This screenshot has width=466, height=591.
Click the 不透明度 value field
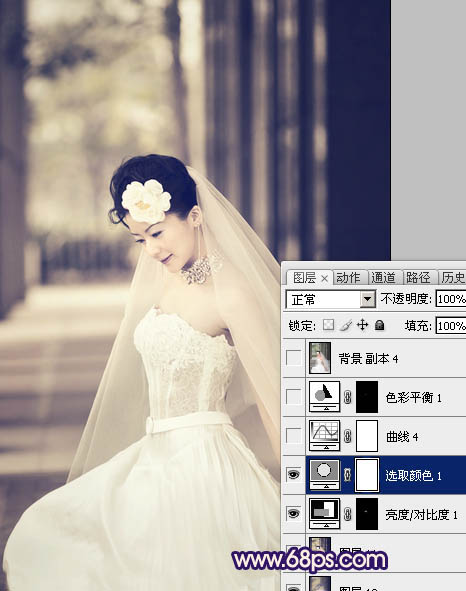451,299
